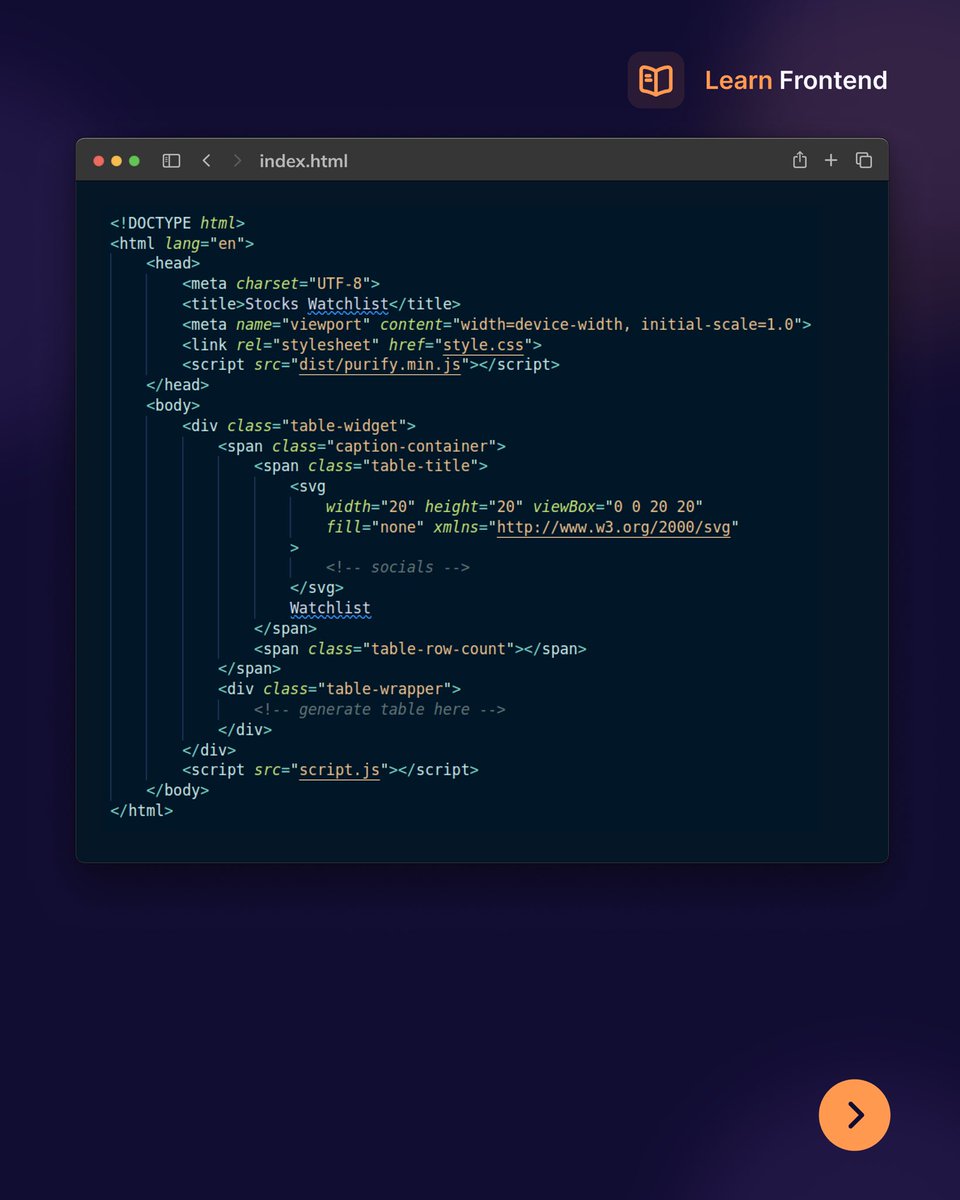Go back with the left chevron
960x1200 pixels.
[x=206, y=161]
